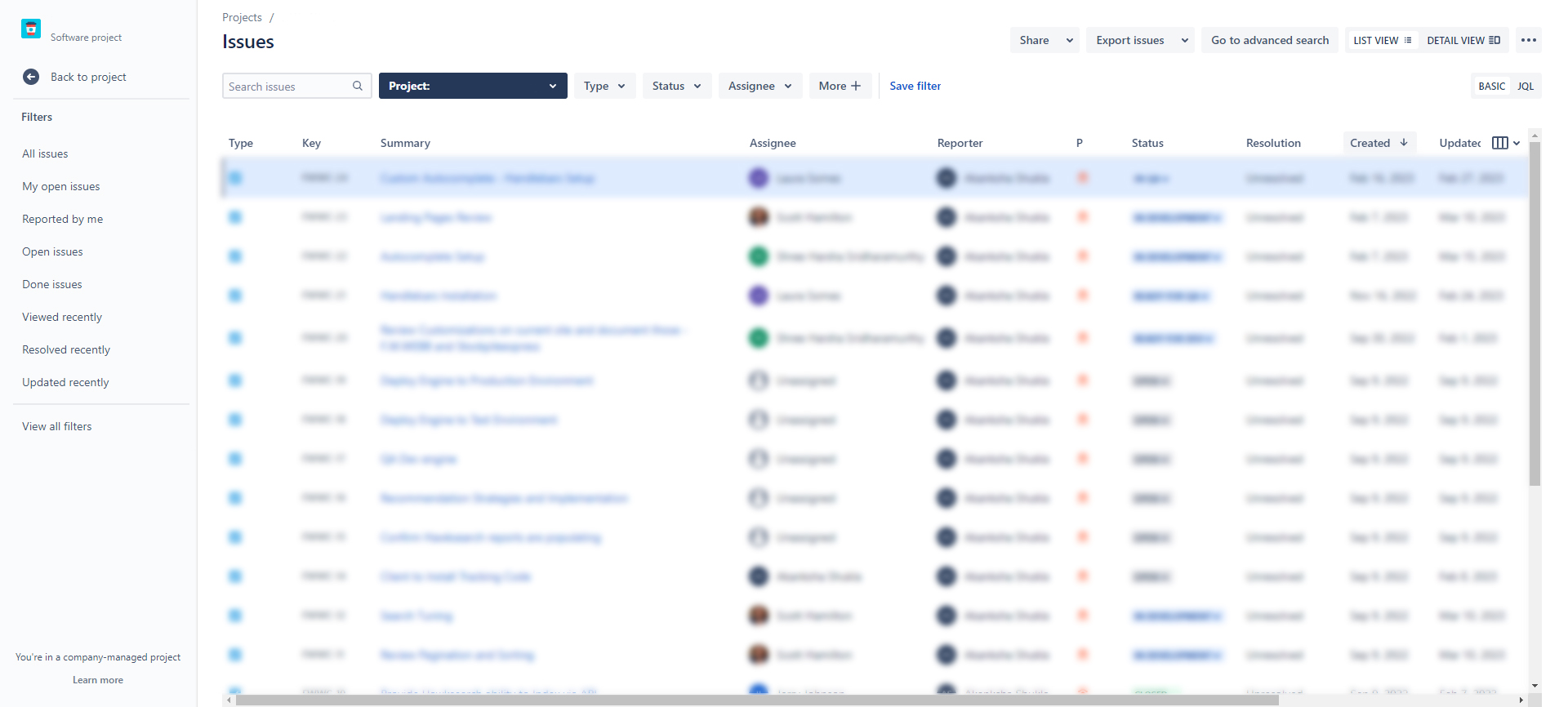1568x707 pixels.
Task: Sort by Key column header
Action: (311, 143)
